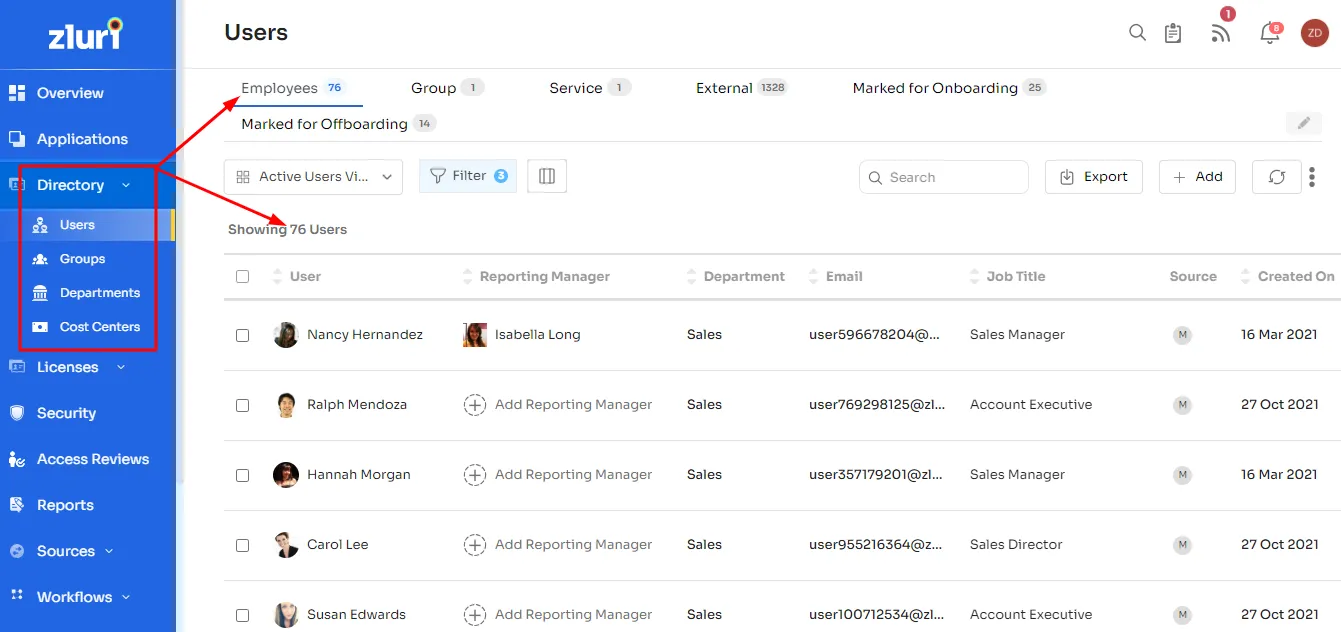
Task: Sort by the Department column arrows
Action: pos(692,277)
